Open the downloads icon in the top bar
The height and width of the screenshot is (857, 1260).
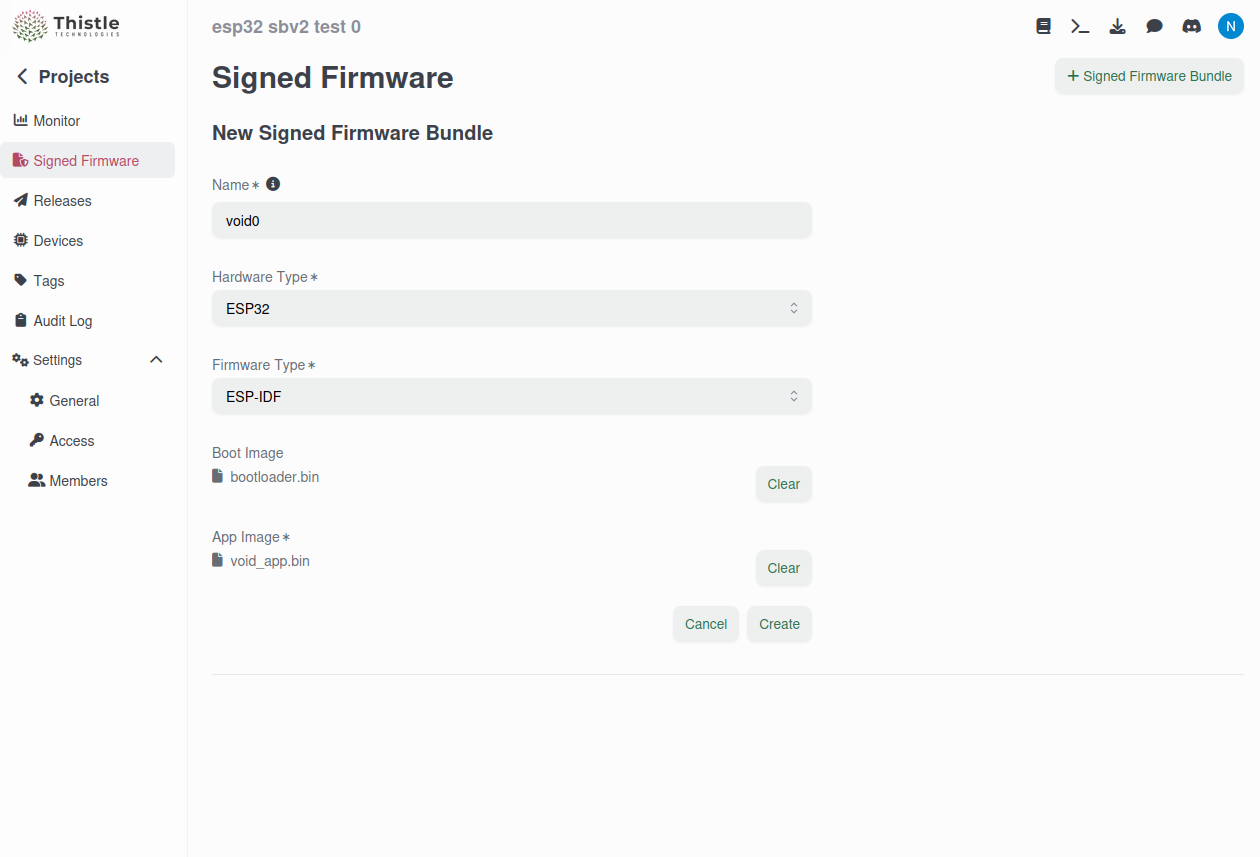click(x=1117, y=26)
